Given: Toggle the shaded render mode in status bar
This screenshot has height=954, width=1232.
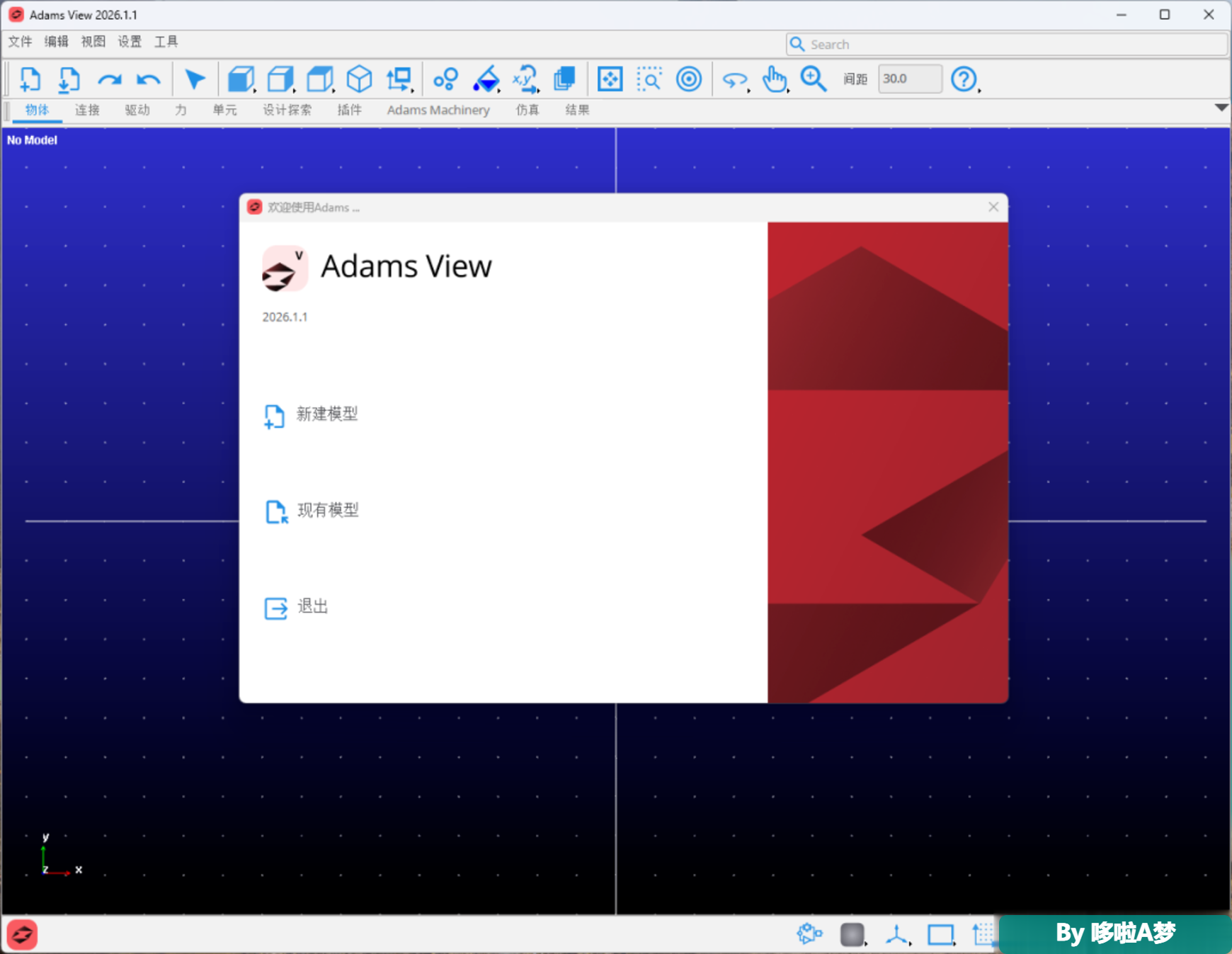Looking at the screenshot, I should (852, 935).
